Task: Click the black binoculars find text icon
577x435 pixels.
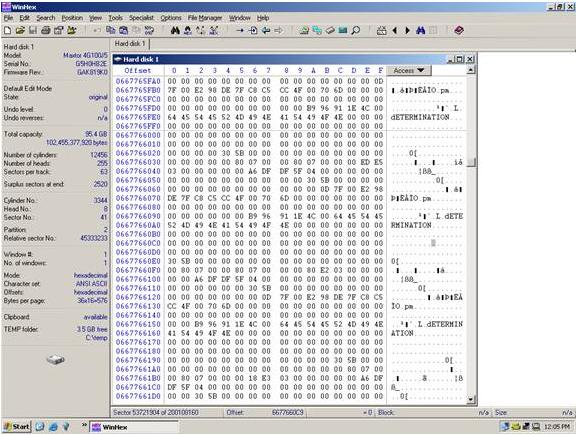Action: click(175, 31)
